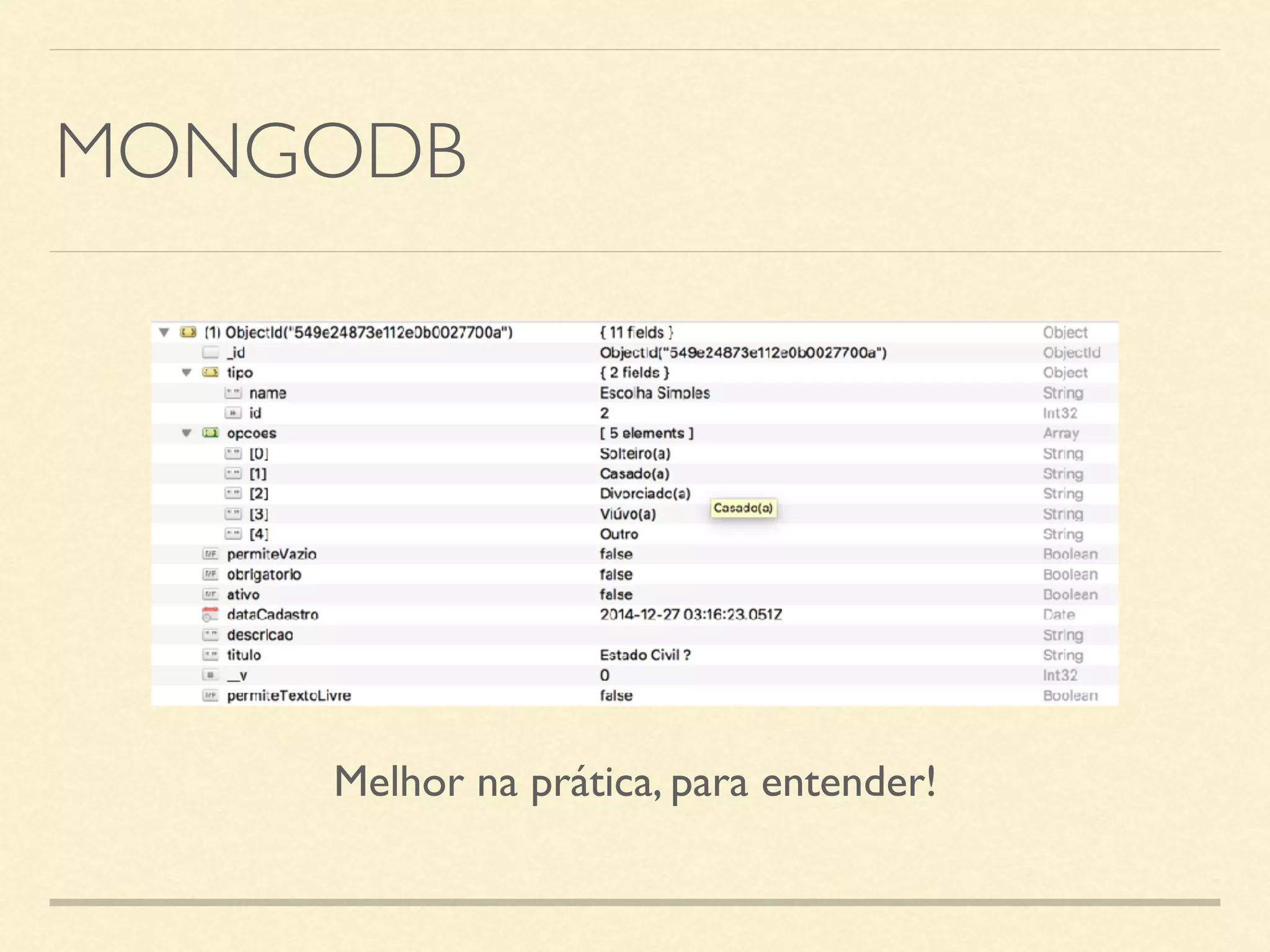Viewport: 1270px width, 952px height.
Task: Select the tipo field name
Action: 239,373
